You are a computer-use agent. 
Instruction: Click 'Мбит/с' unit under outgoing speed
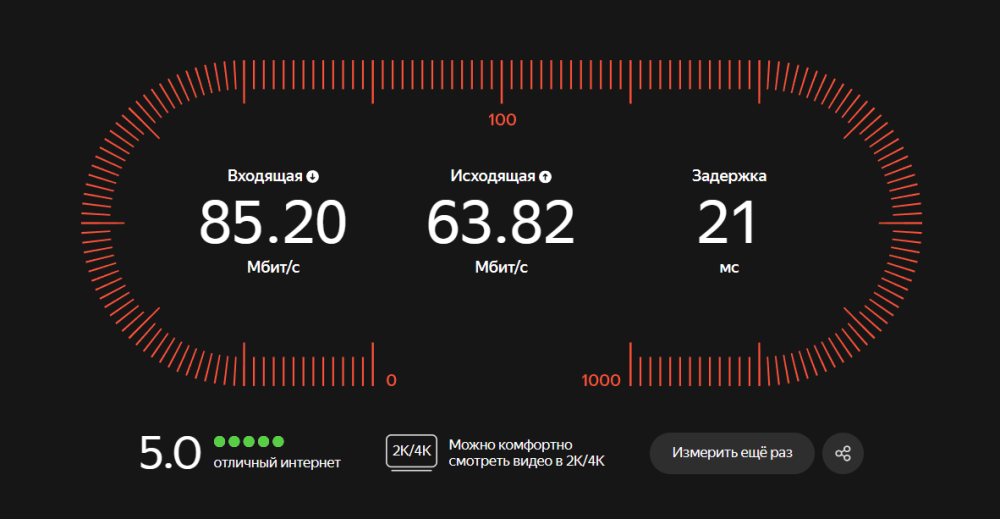tap(501, 267)
